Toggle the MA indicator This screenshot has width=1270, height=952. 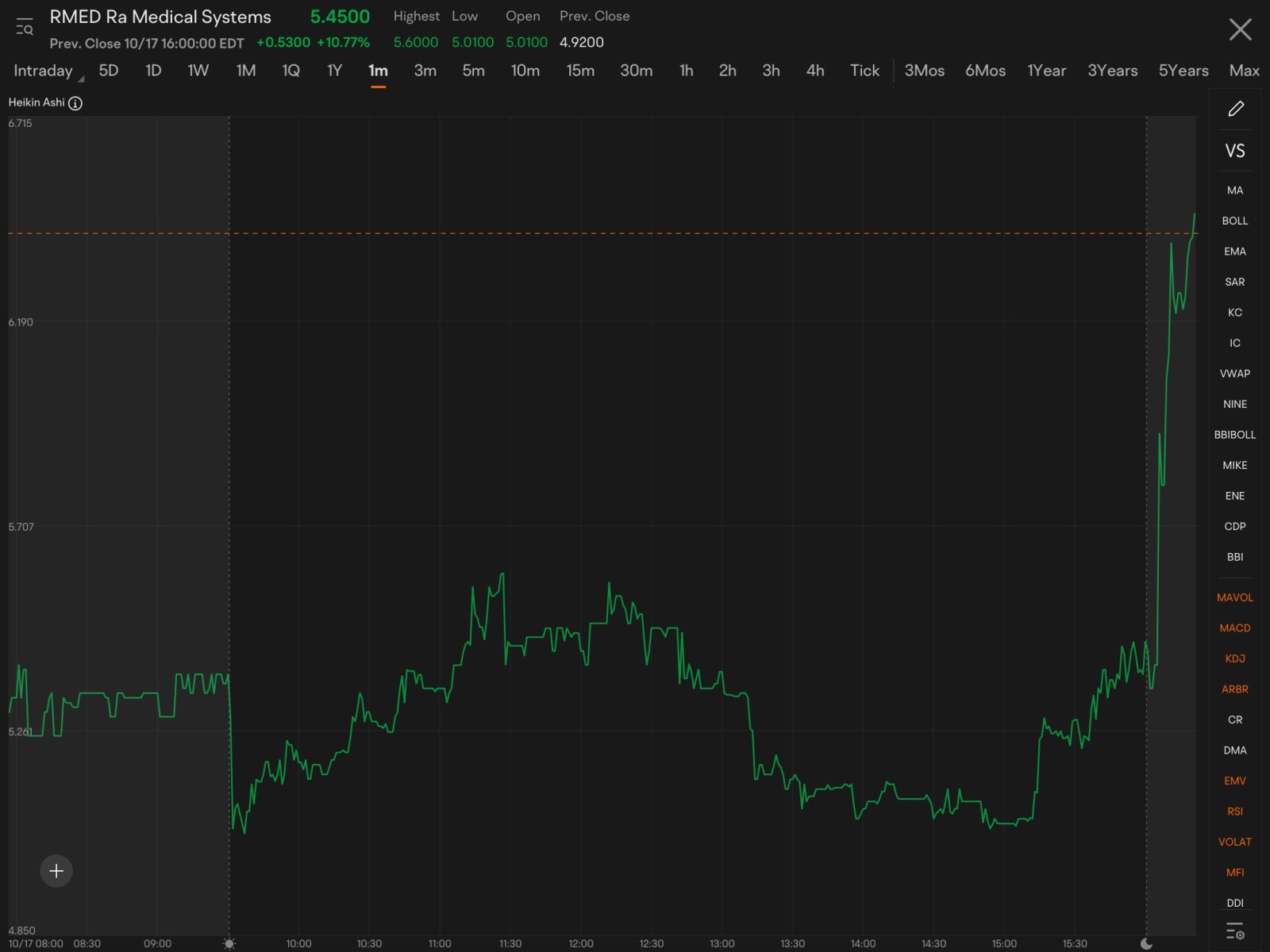(x=1235, y=190)
